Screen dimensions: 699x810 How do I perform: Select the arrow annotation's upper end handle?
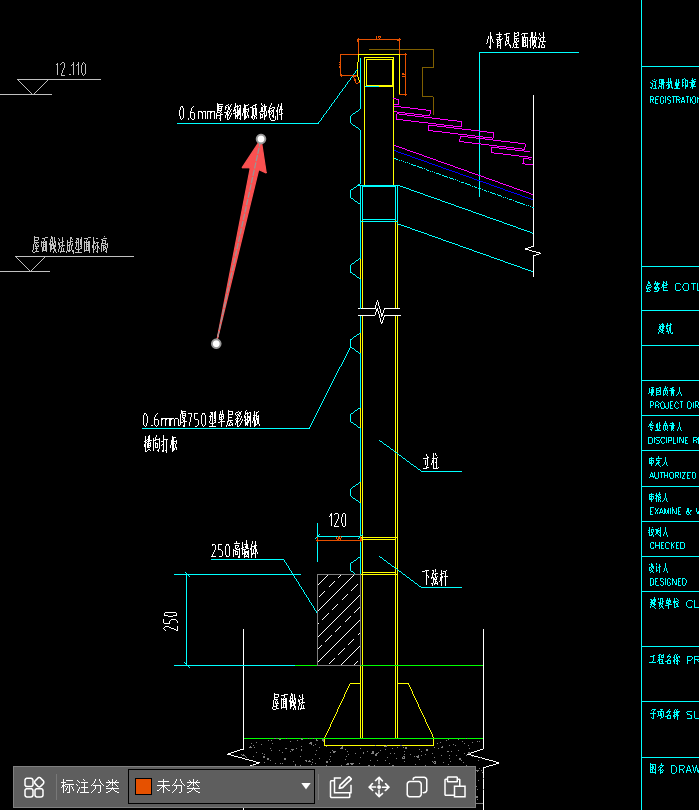click(x=261, y=139)
